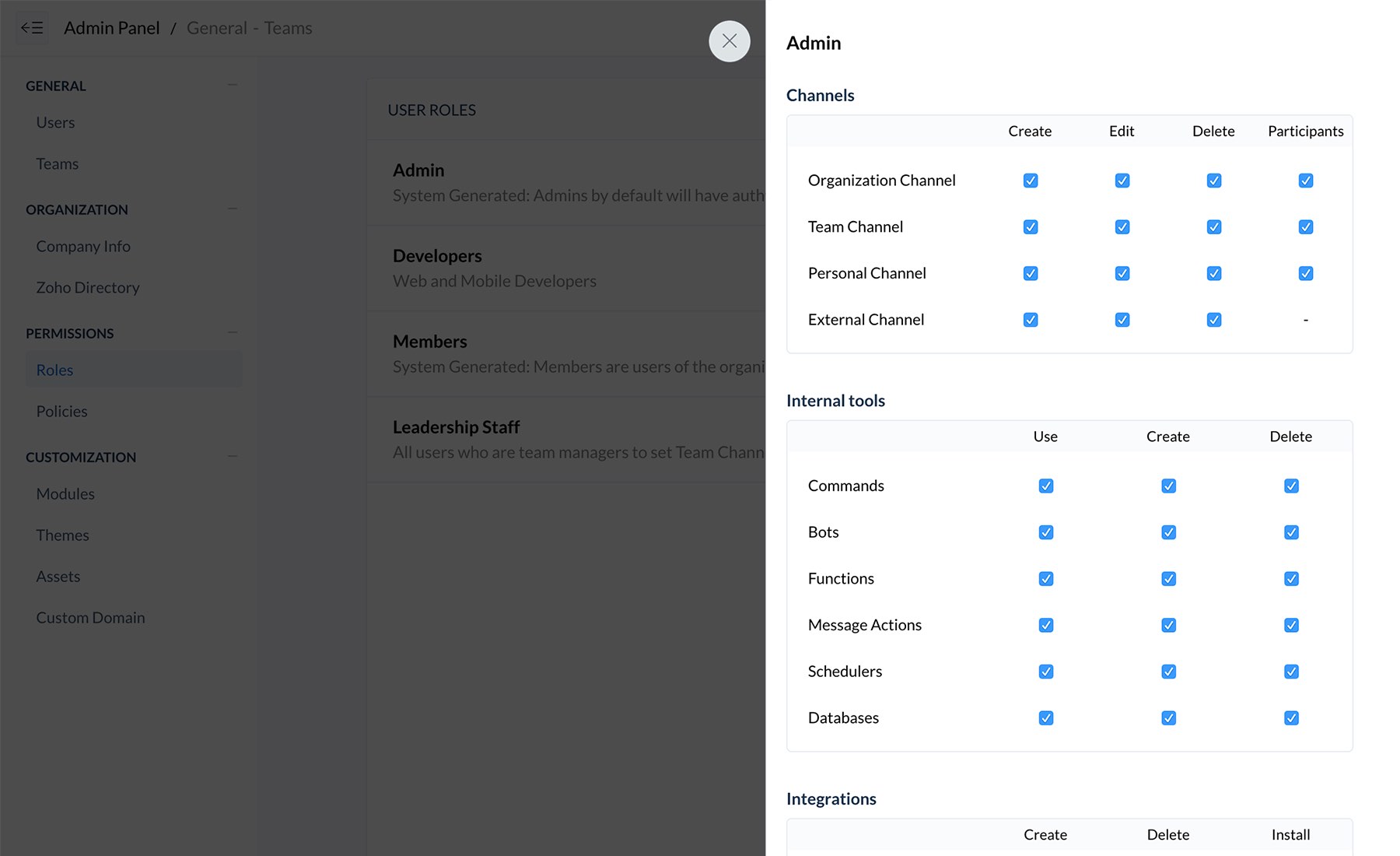Toggle Organization Channel Participants checkbox
The width and height of the screenshot is (1400, 856).
tap(1306, 181)
